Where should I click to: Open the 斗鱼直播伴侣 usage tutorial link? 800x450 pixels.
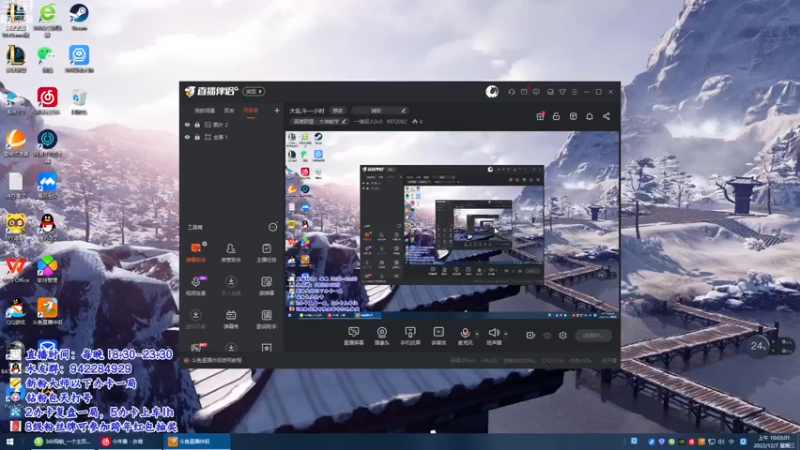pyautogui.click(x=216, y=360)
